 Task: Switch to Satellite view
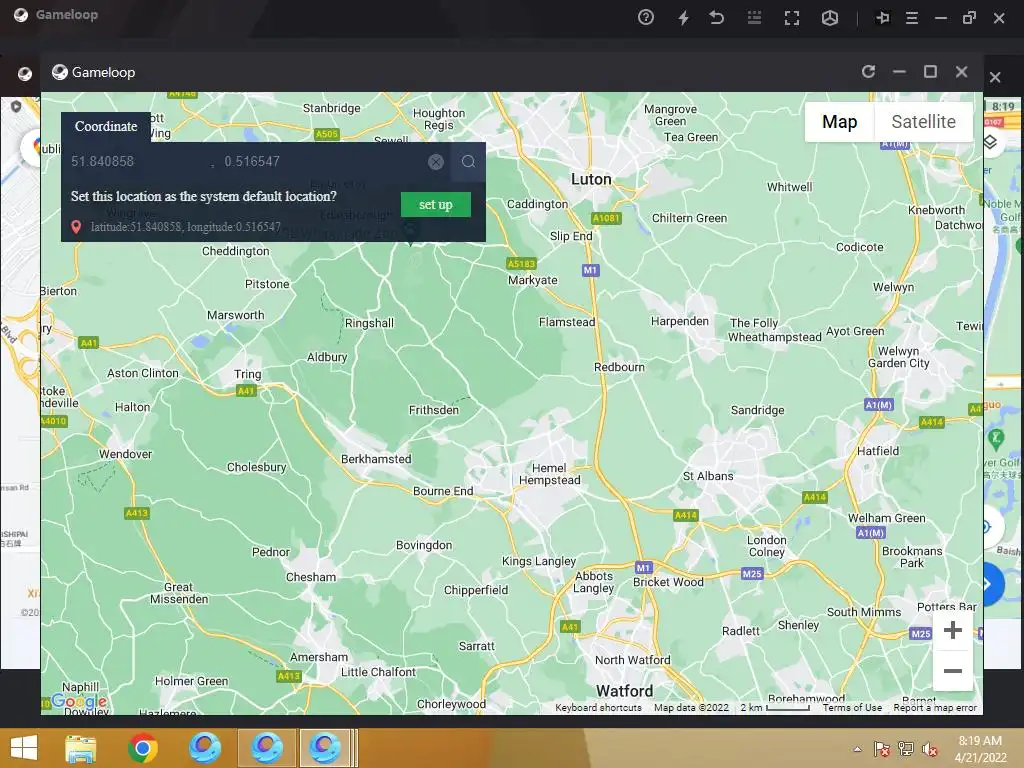click(923, 121)
